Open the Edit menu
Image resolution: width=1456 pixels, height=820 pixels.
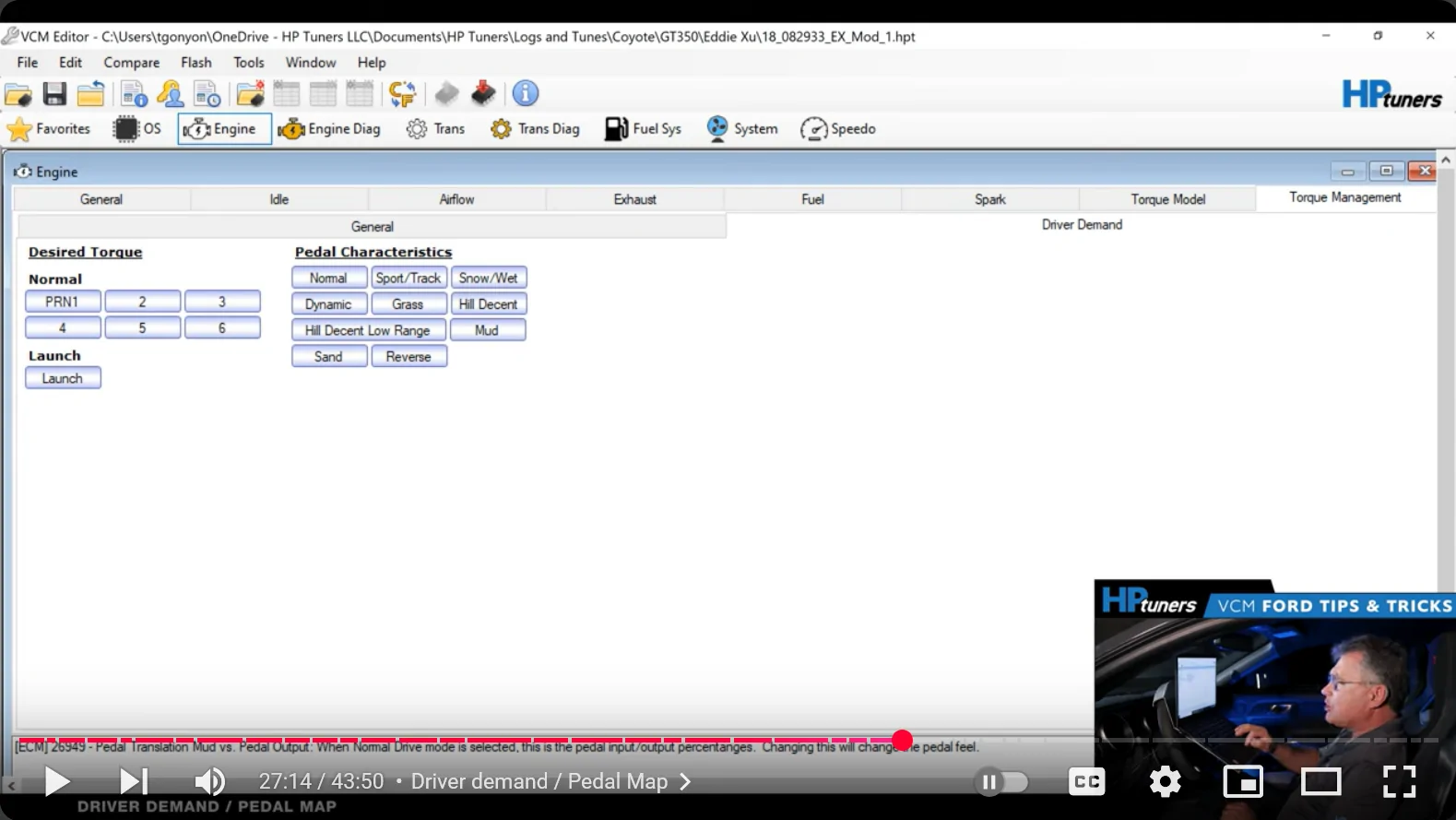click(71, 63)
